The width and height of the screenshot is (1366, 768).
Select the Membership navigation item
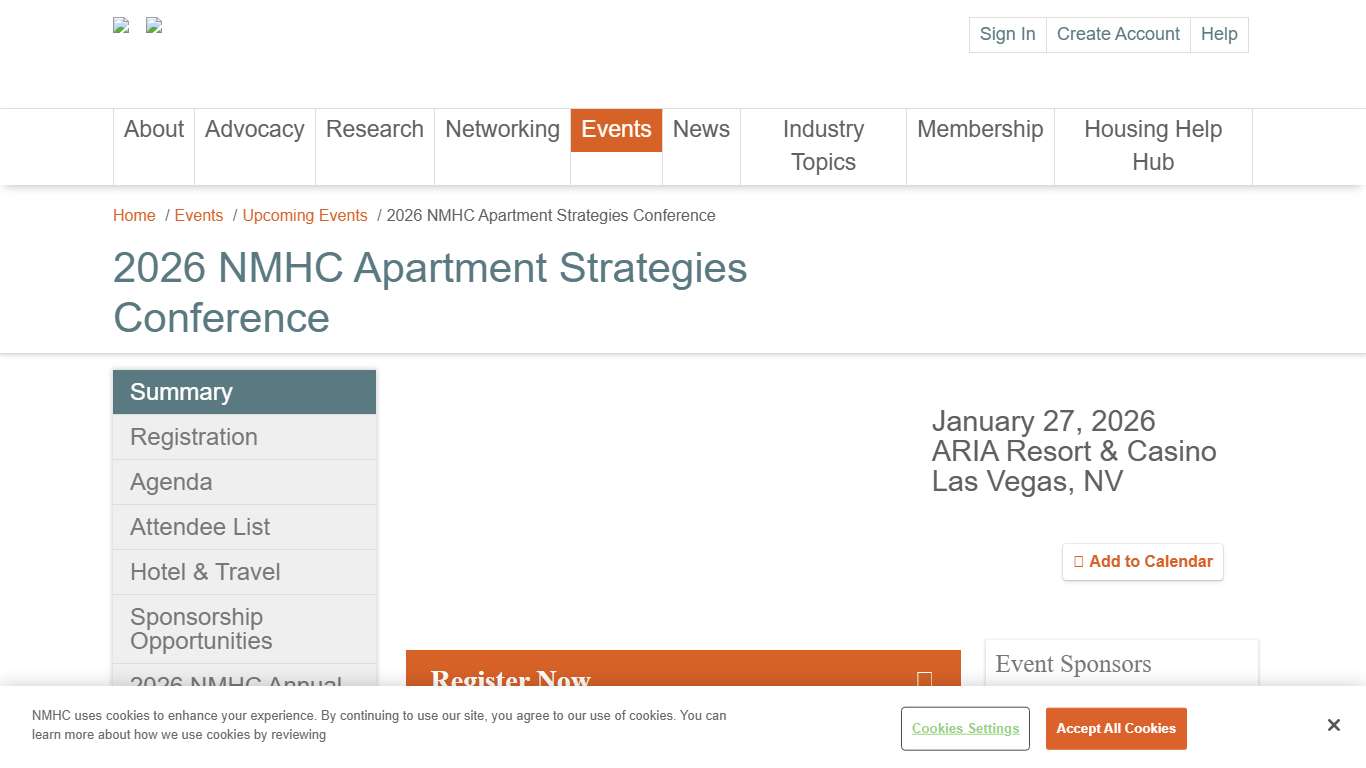[x=980, y=130]
